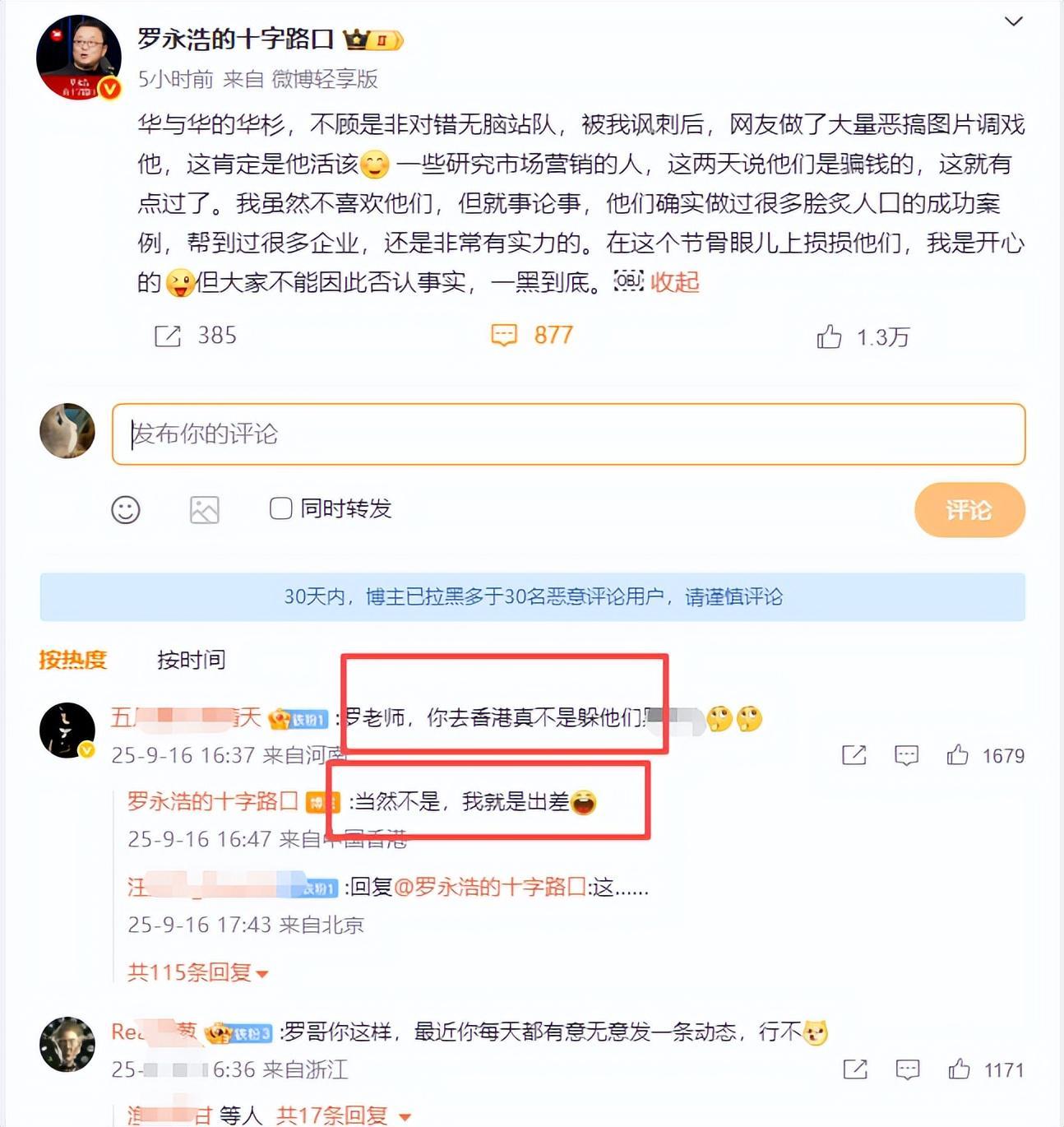Repost icon on the 1679-like comment
The image size is (1064, 1127).
(x=854, y=755)
